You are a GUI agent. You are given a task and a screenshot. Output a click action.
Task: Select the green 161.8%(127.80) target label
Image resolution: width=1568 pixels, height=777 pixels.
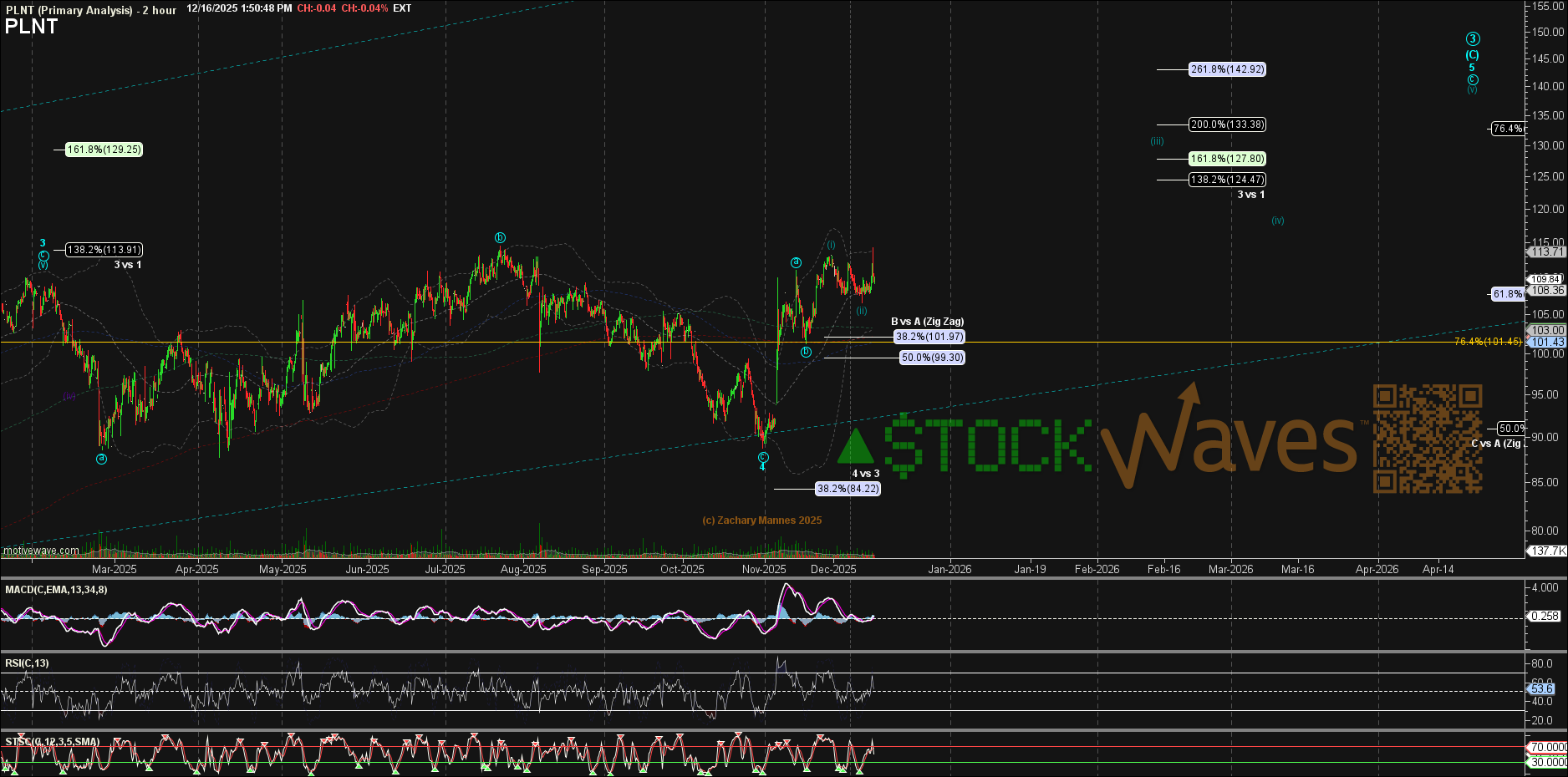click(1227, 159)
